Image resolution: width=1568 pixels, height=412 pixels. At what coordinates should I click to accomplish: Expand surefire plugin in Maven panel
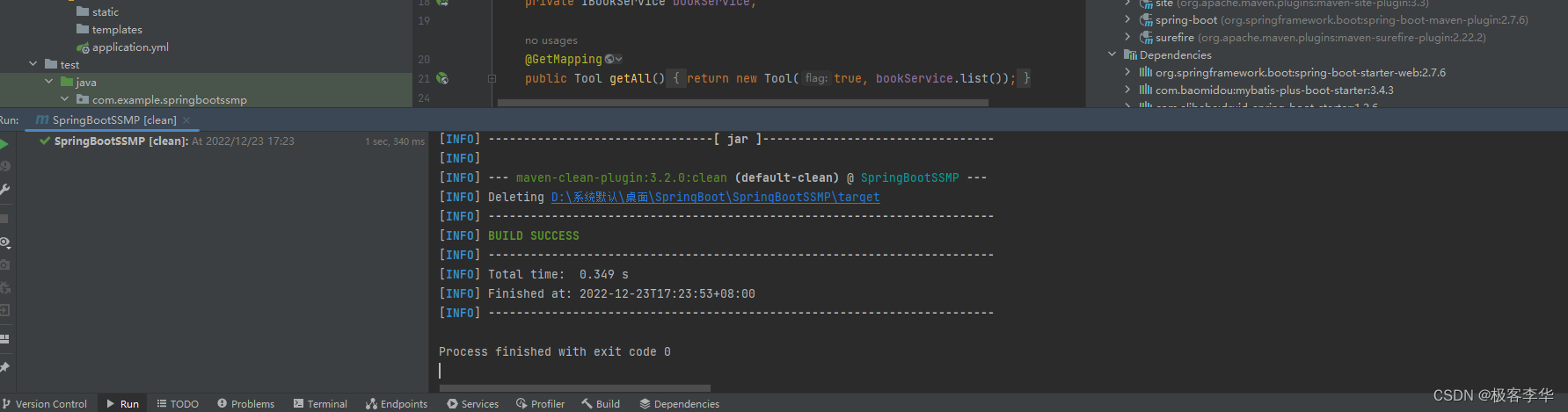click(x=1127, y=36)
